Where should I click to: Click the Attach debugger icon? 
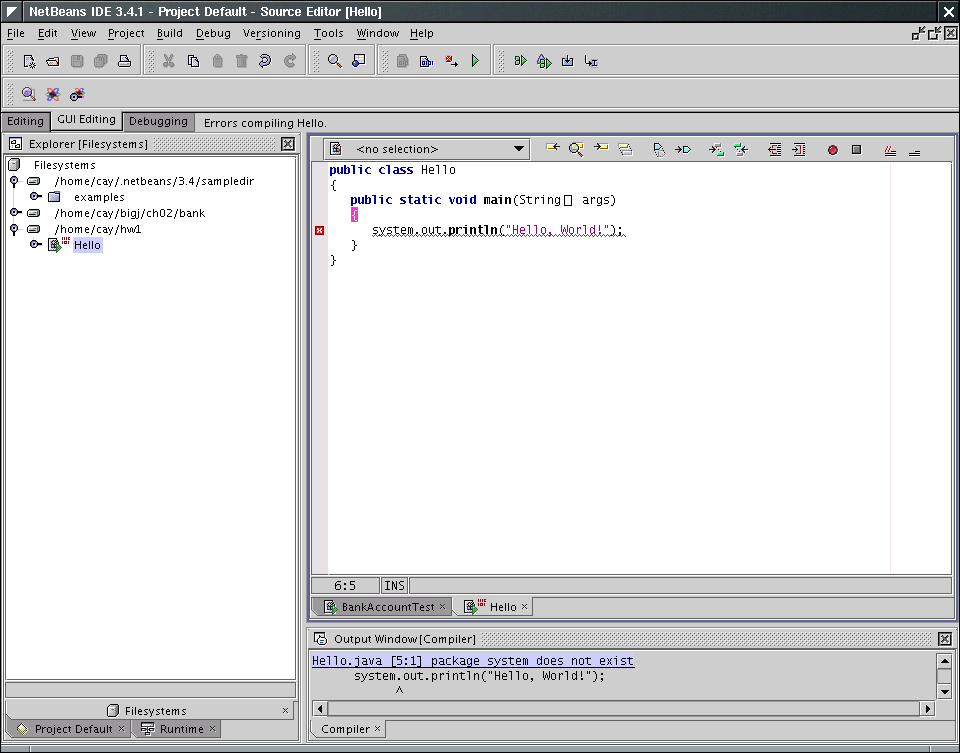tap(544, 61)
